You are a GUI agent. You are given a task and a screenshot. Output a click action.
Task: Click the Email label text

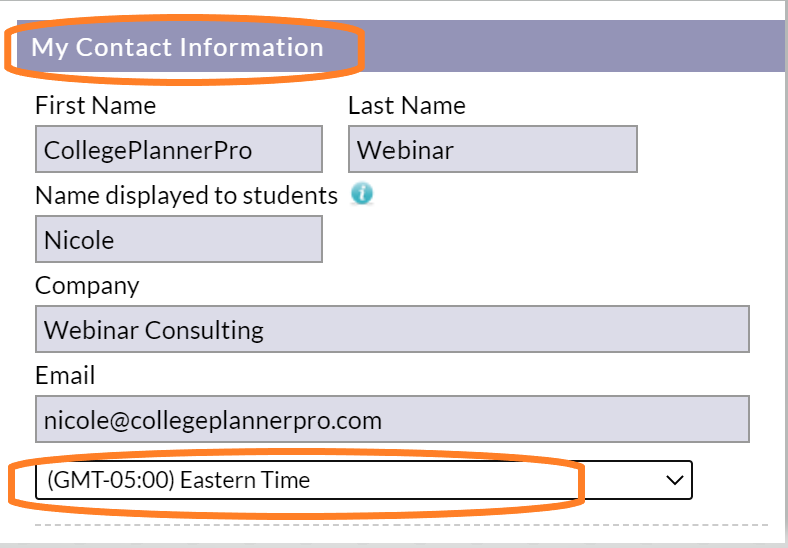click(x=65, y=376)
